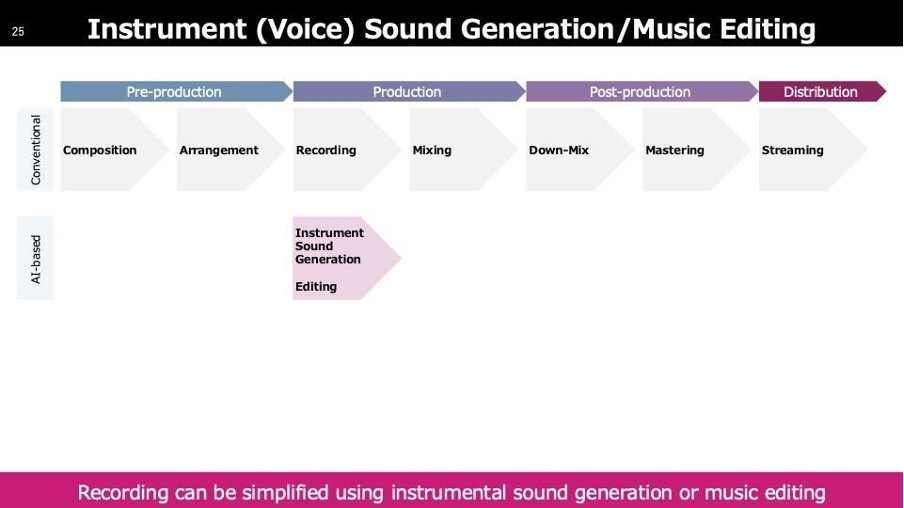Screen dimensions: 904x508
Task: Select the Streaming step arrow
Action: 813,150
